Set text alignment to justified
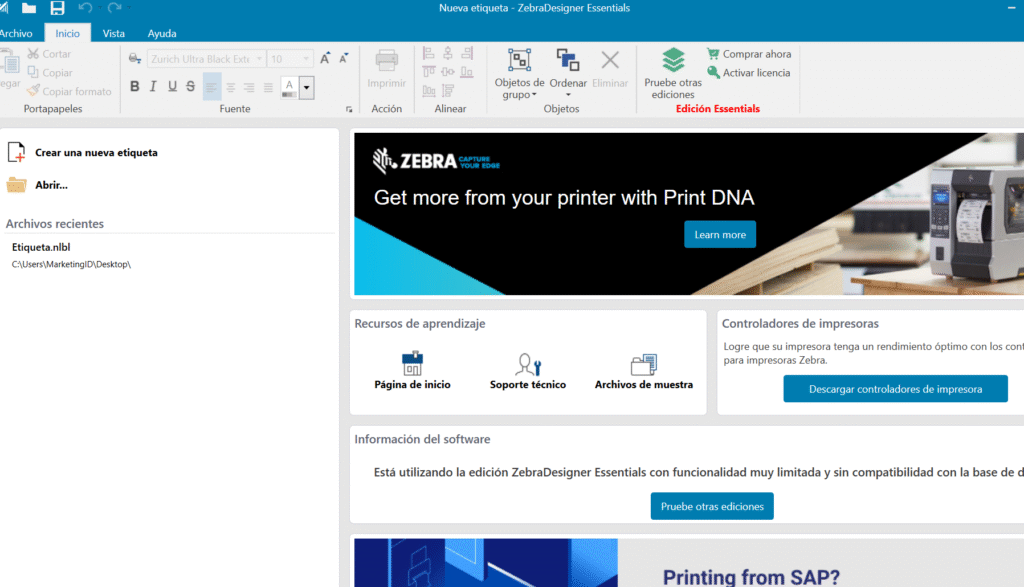The height and width of the screenshot is (587, 1024). point(268,87)
